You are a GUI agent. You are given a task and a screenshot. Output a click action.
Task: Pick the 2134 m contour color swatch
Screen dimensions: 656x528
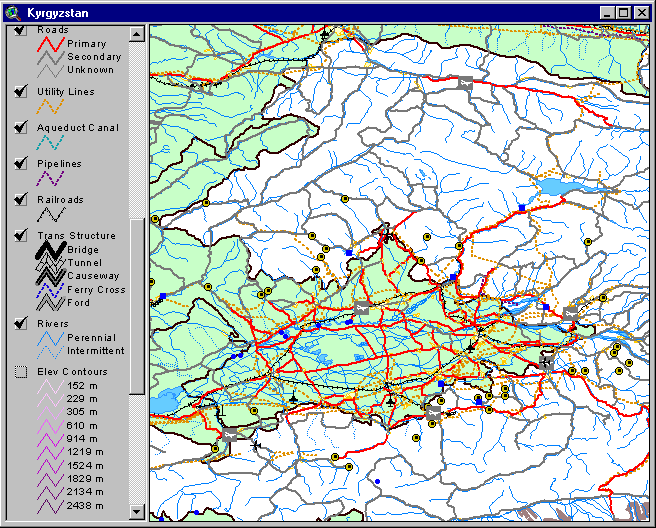click(50, 492)
